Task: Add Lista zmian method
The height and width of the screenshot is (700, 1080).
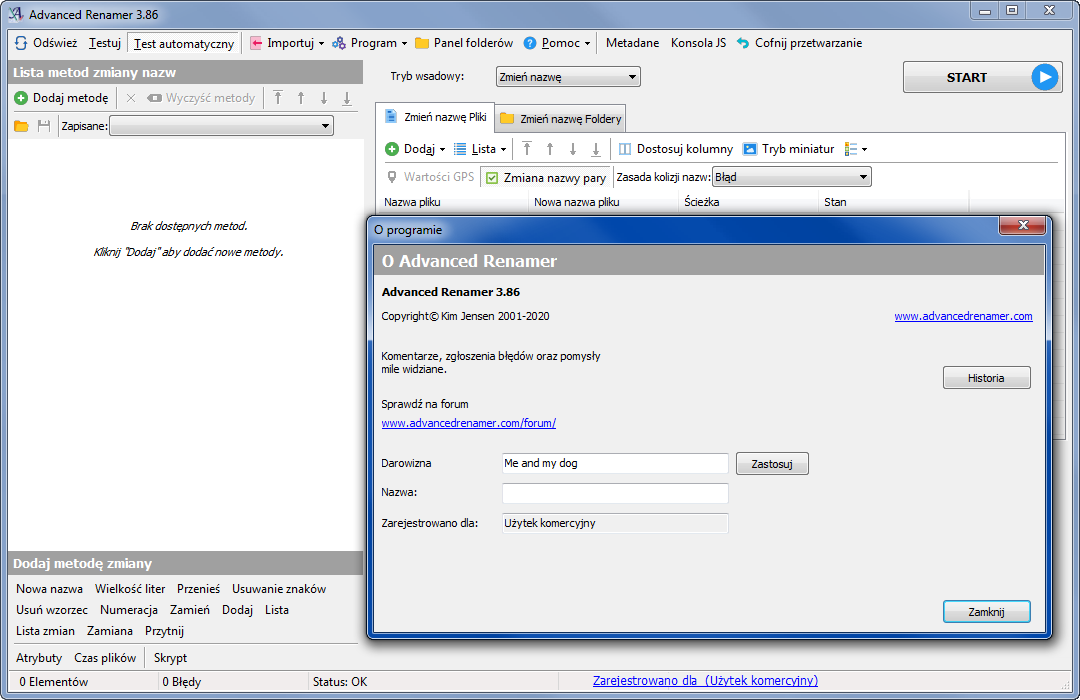Action: [x=45, y=630]
